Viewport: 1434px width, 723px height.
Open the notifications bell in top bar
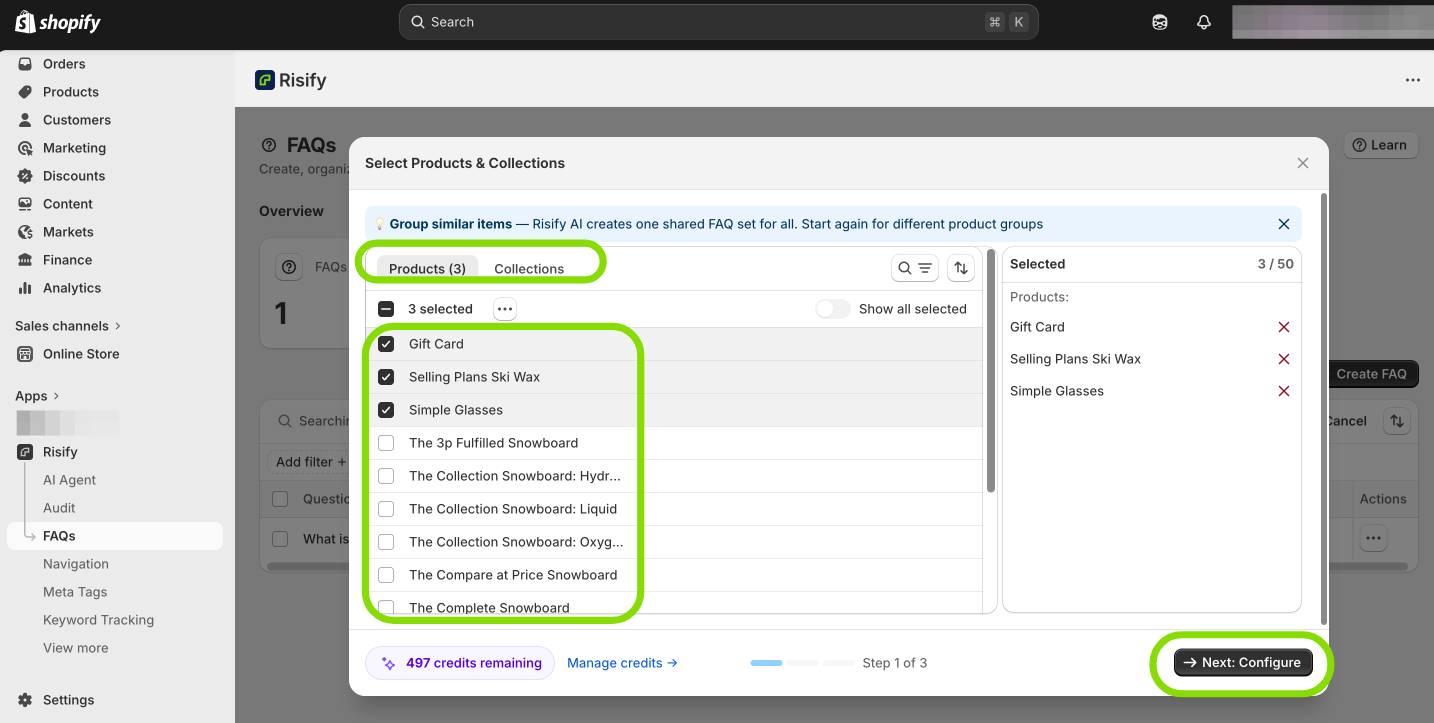click(1204, 22)
